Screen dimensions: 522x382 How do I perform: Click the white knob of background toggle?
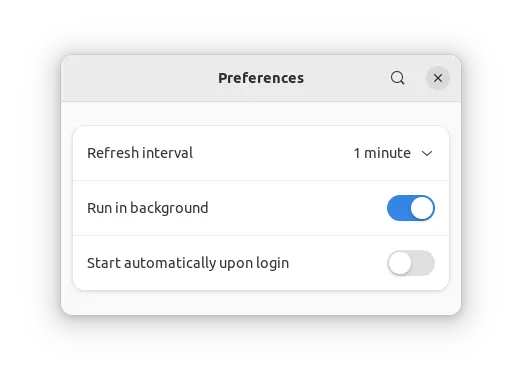(422, 208)
